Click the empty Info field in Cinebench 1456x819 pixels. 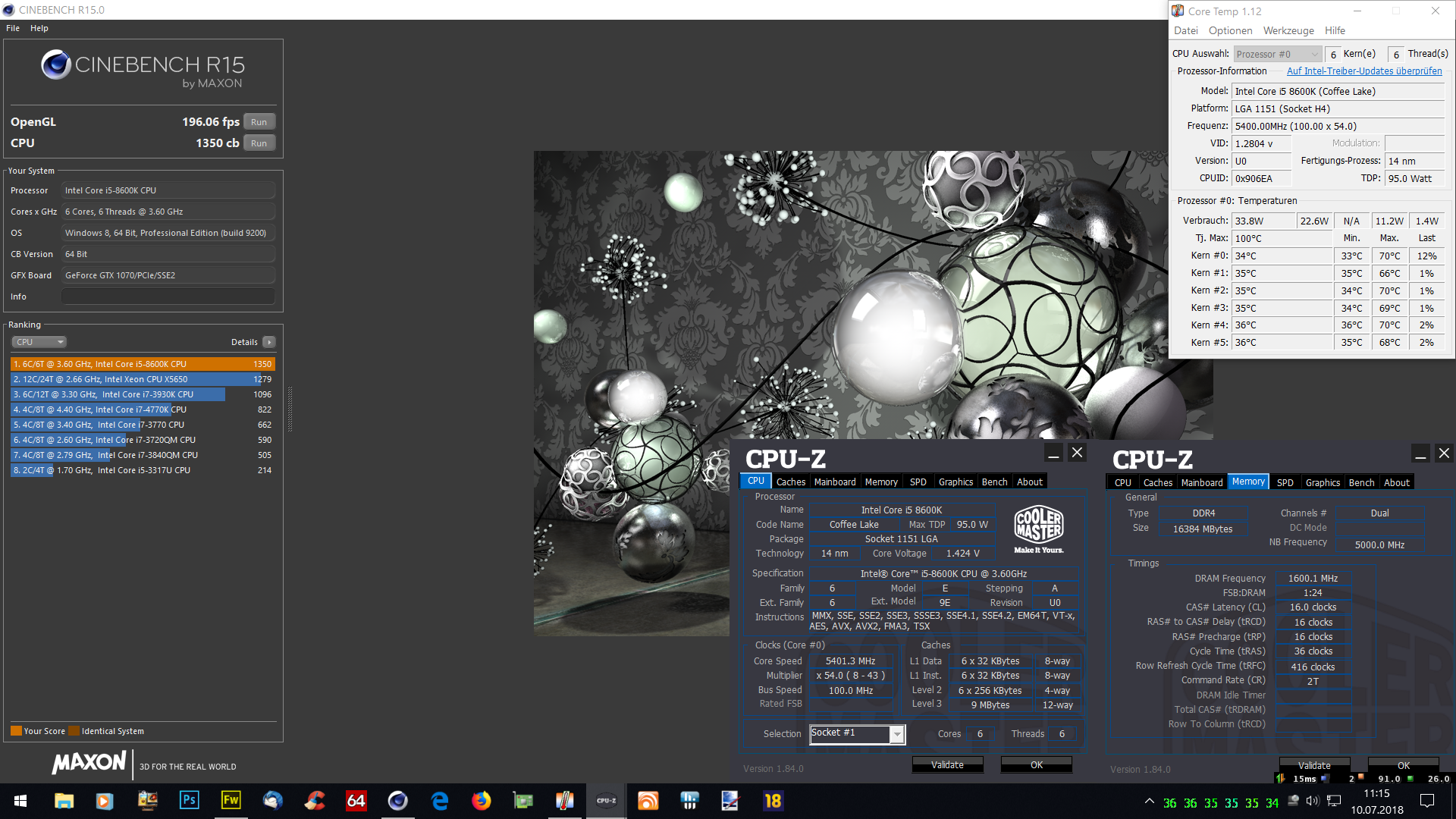[168, 297]
